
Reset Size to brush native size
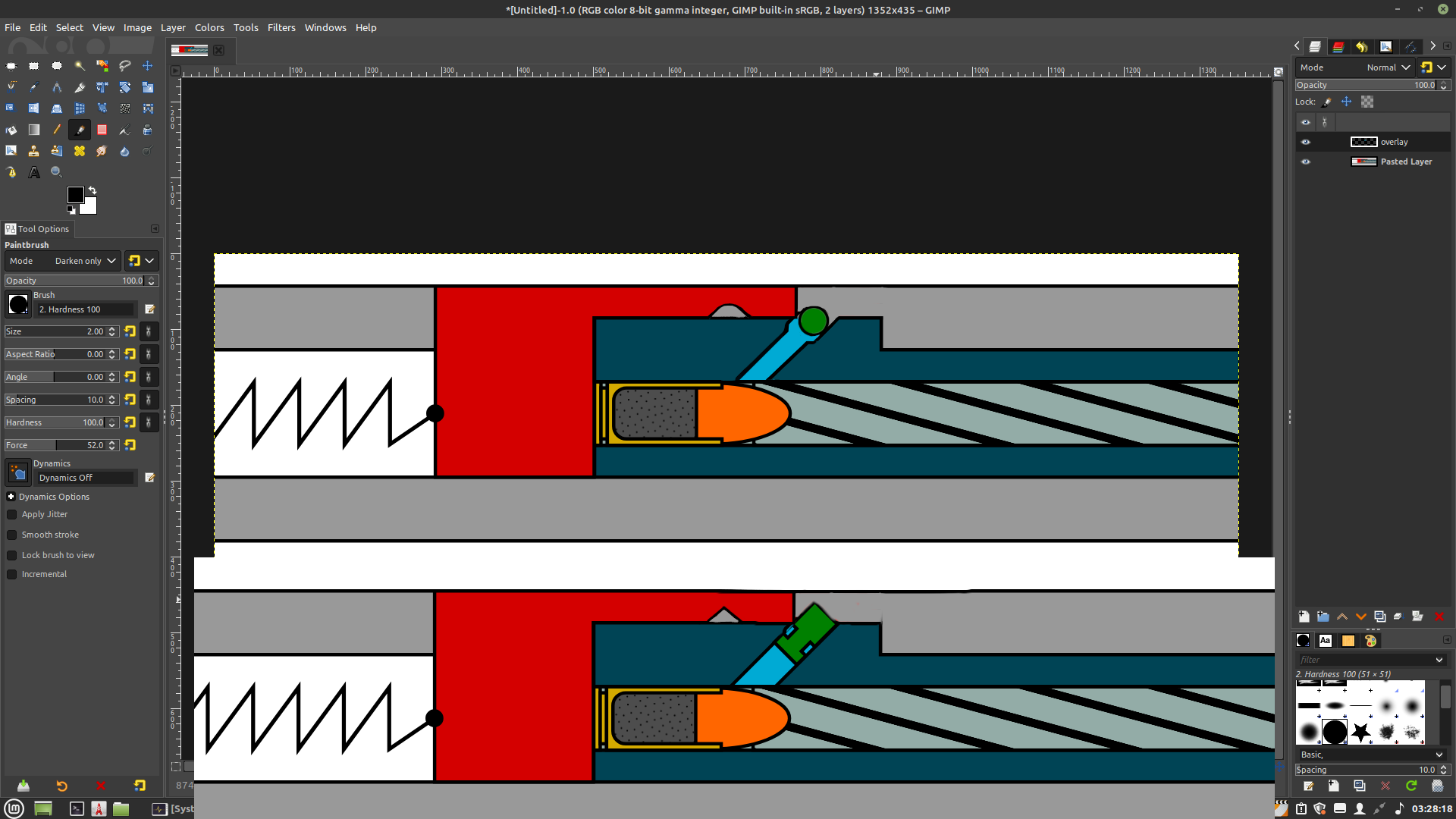click(x=130, y=331)
